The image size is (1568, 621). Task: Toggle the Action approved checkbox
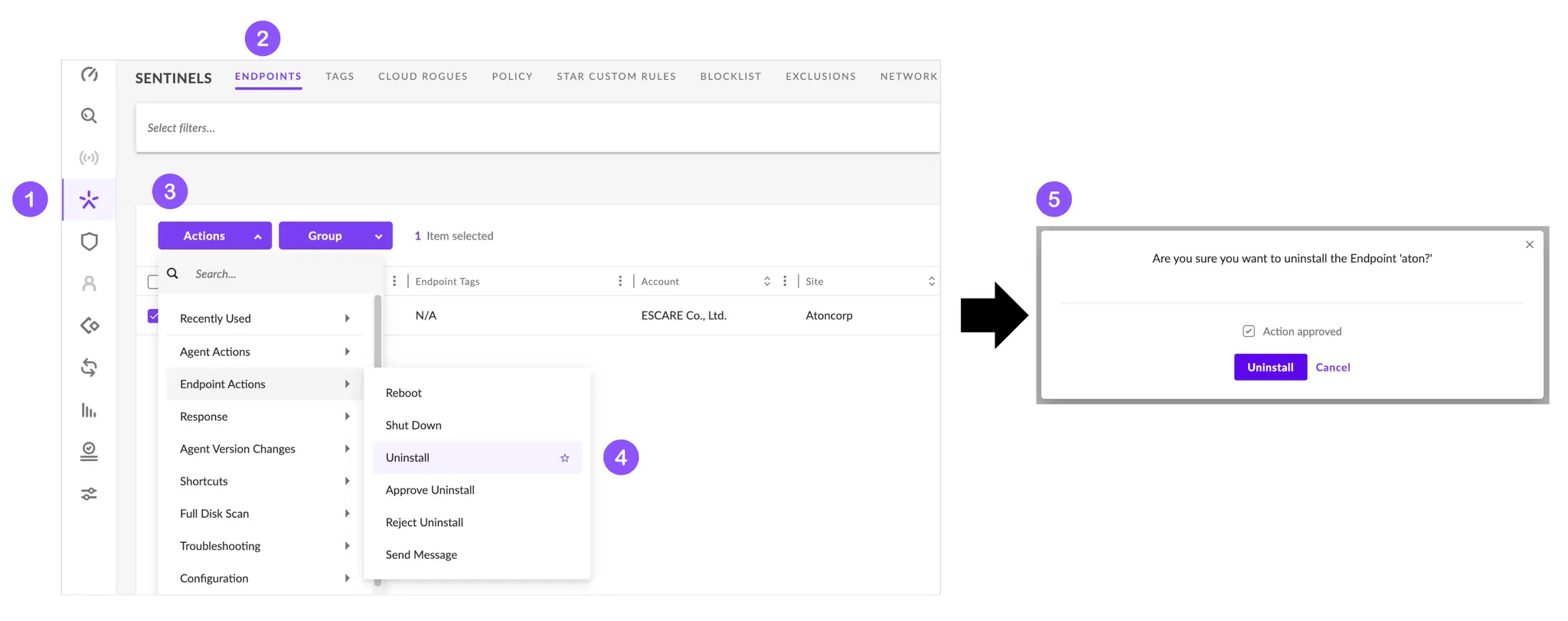(1249, 332)
